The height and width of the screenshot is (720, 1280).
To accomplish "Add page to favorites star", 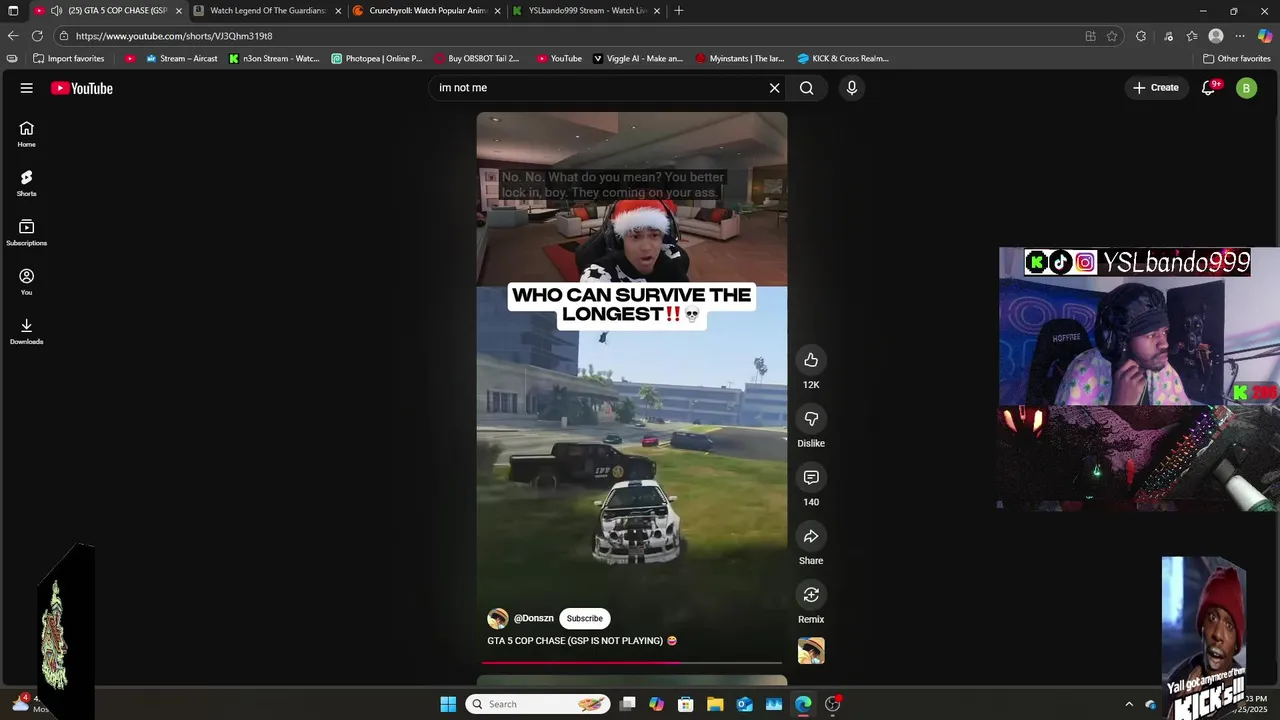I will [1112, 36].
